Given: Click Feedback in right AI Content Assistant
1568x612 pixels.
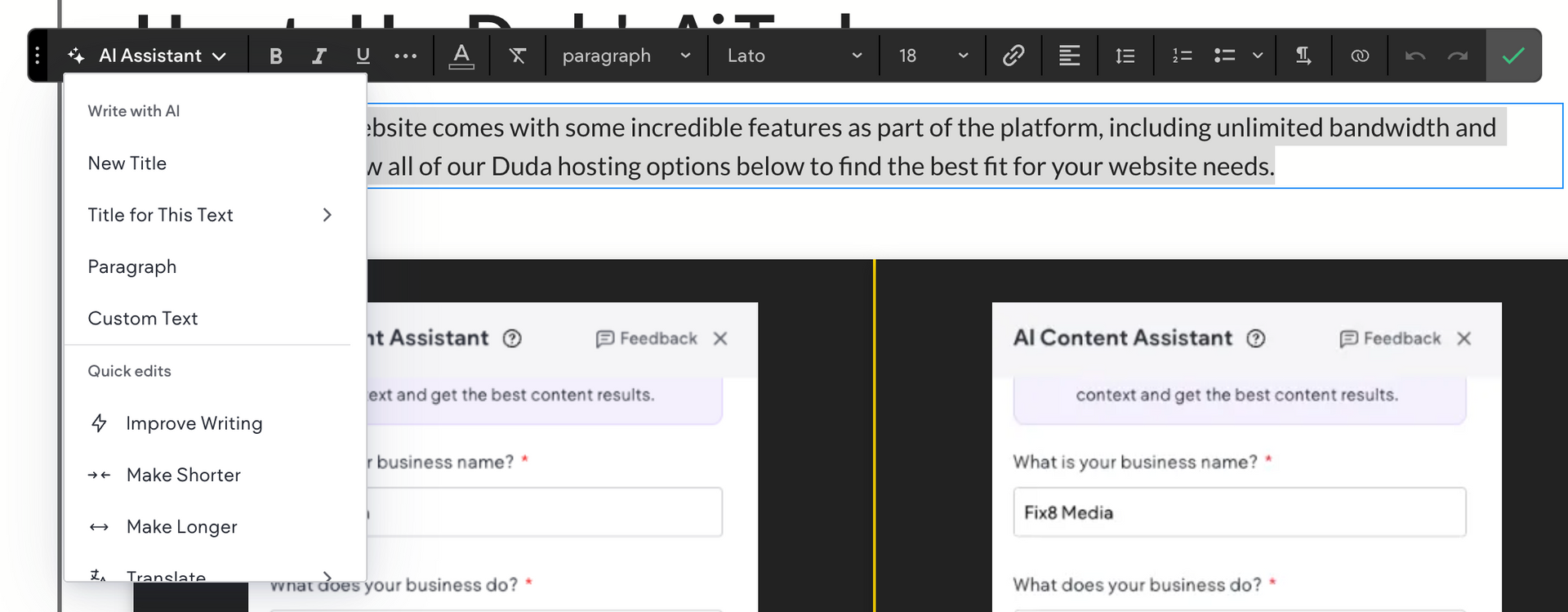Looking at the screenshot, I should tap(1391, 338).
